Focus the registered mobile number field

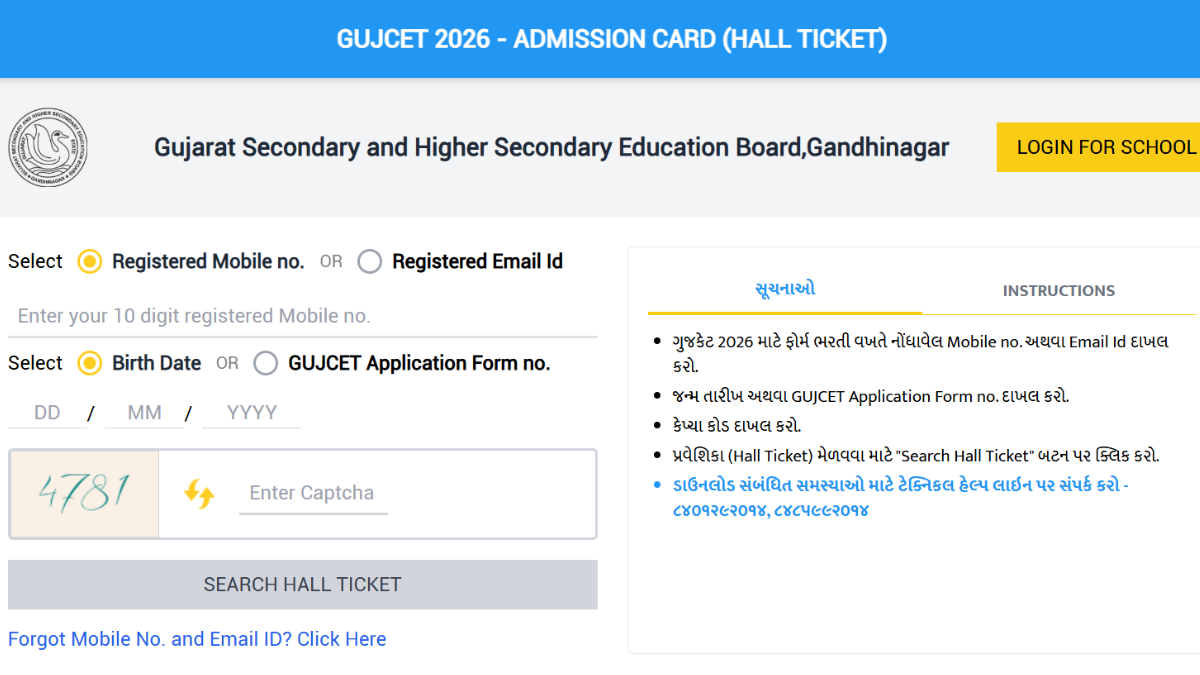(x=302, y=316)
